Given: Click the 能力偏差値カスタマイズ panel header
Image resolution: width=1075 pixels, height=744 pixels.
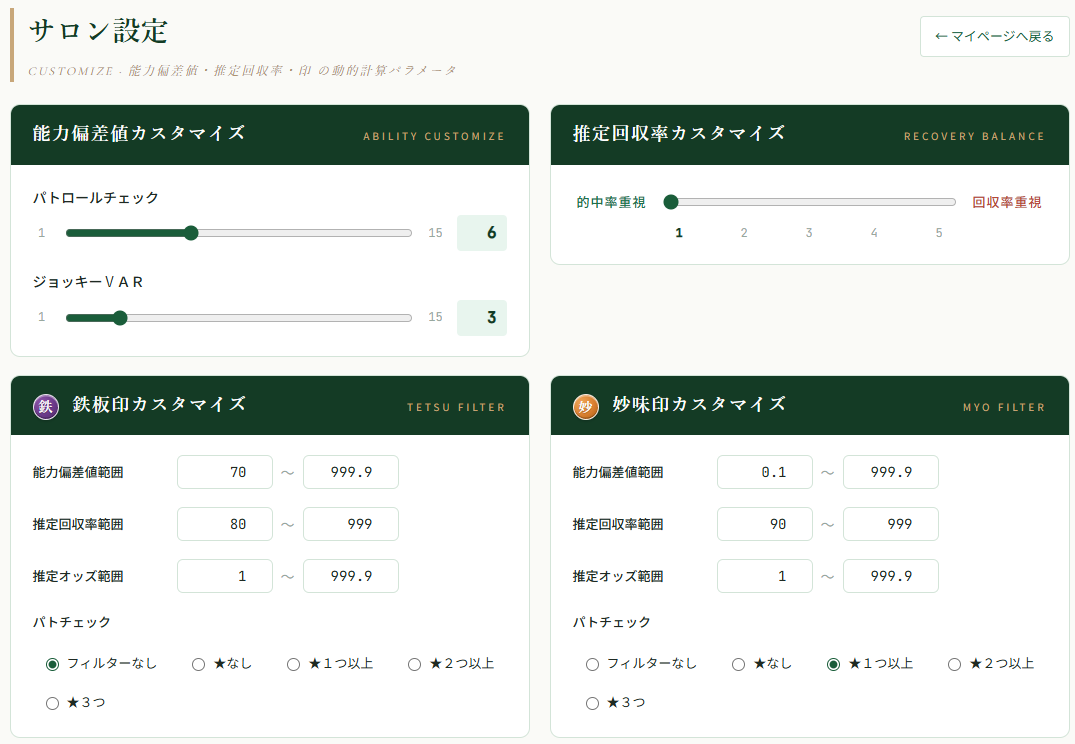Looking at the screenshot, I should pyautogui.click(x=270, y=135).
